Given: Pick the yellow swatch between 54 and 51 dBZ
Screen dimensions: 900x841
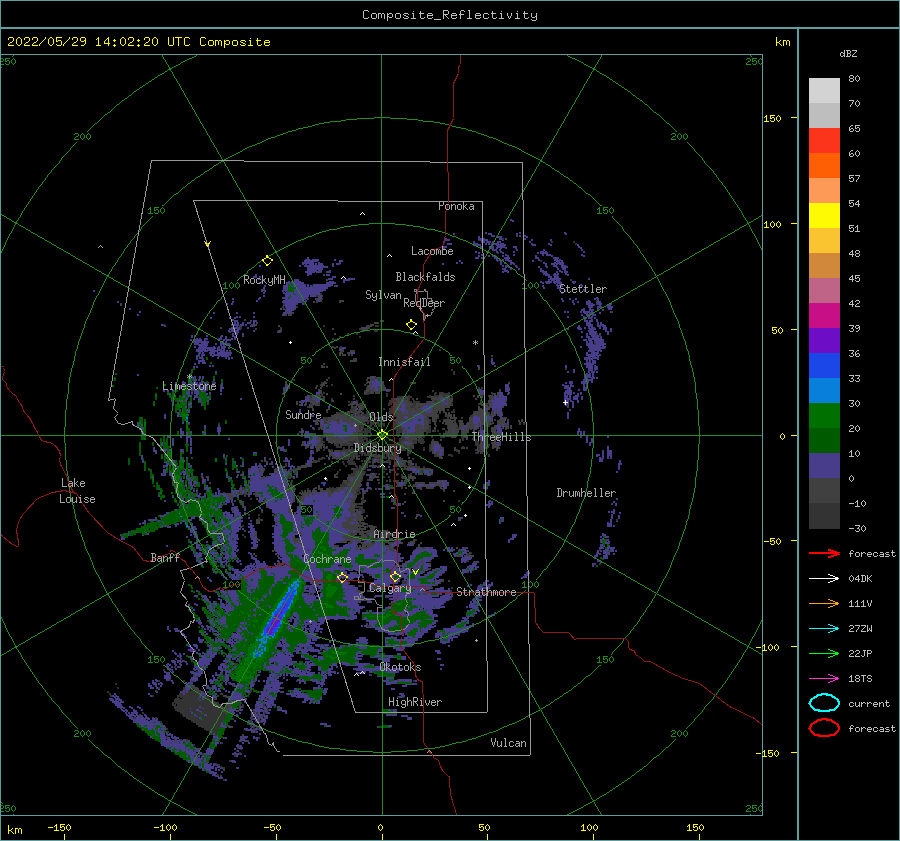Looking at the screenshot, I should point(824,216).
